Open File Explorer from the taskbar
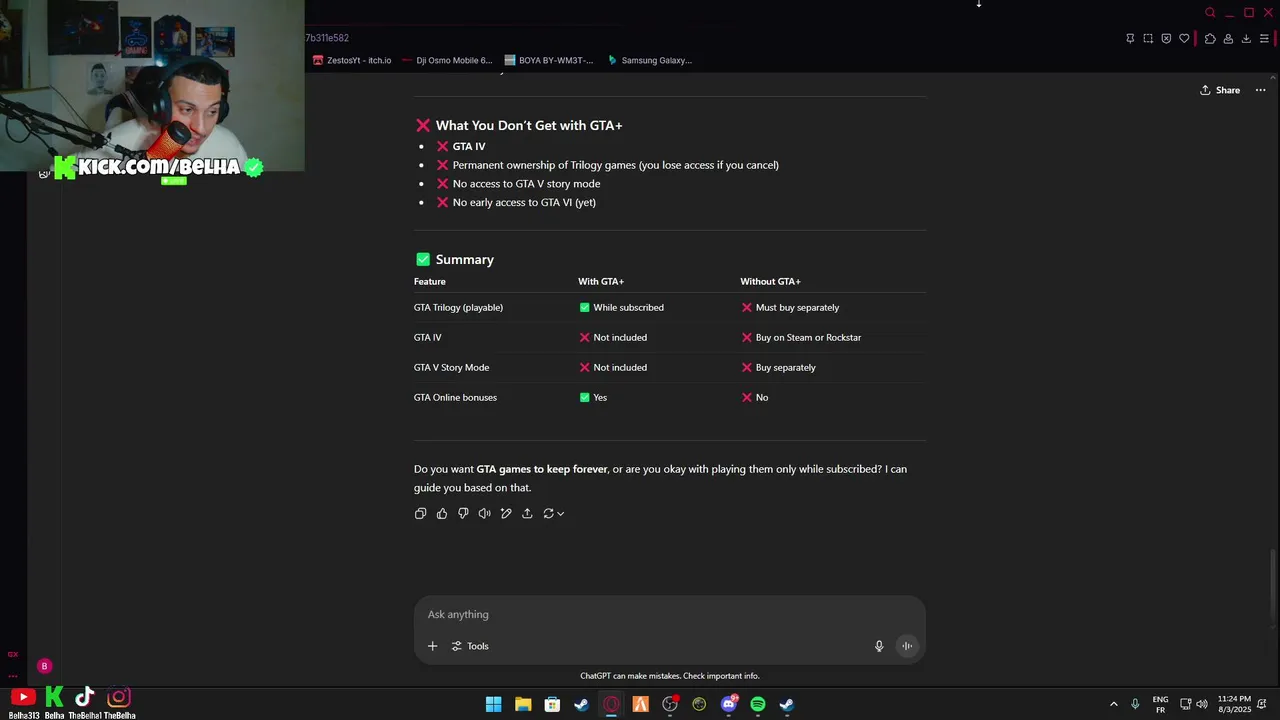The height and width of the screenshot is (720, 1280). [523, 704]
